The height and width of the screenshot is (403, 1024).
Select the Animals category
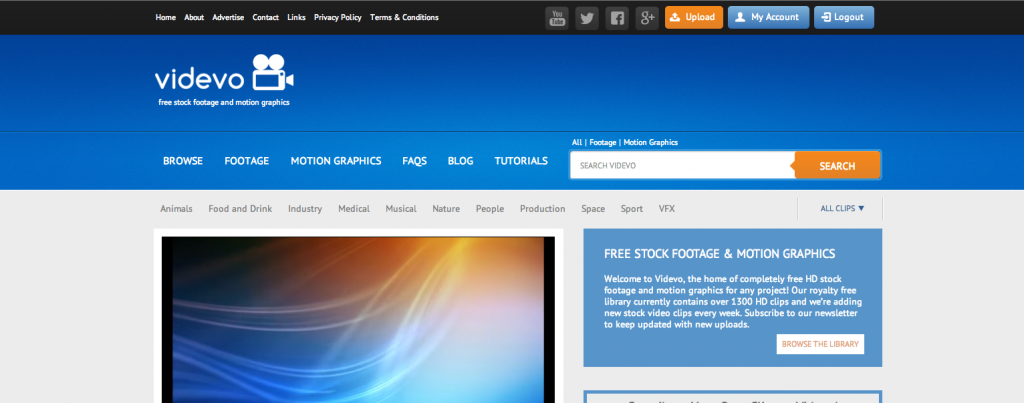click(x=176, y=209)
